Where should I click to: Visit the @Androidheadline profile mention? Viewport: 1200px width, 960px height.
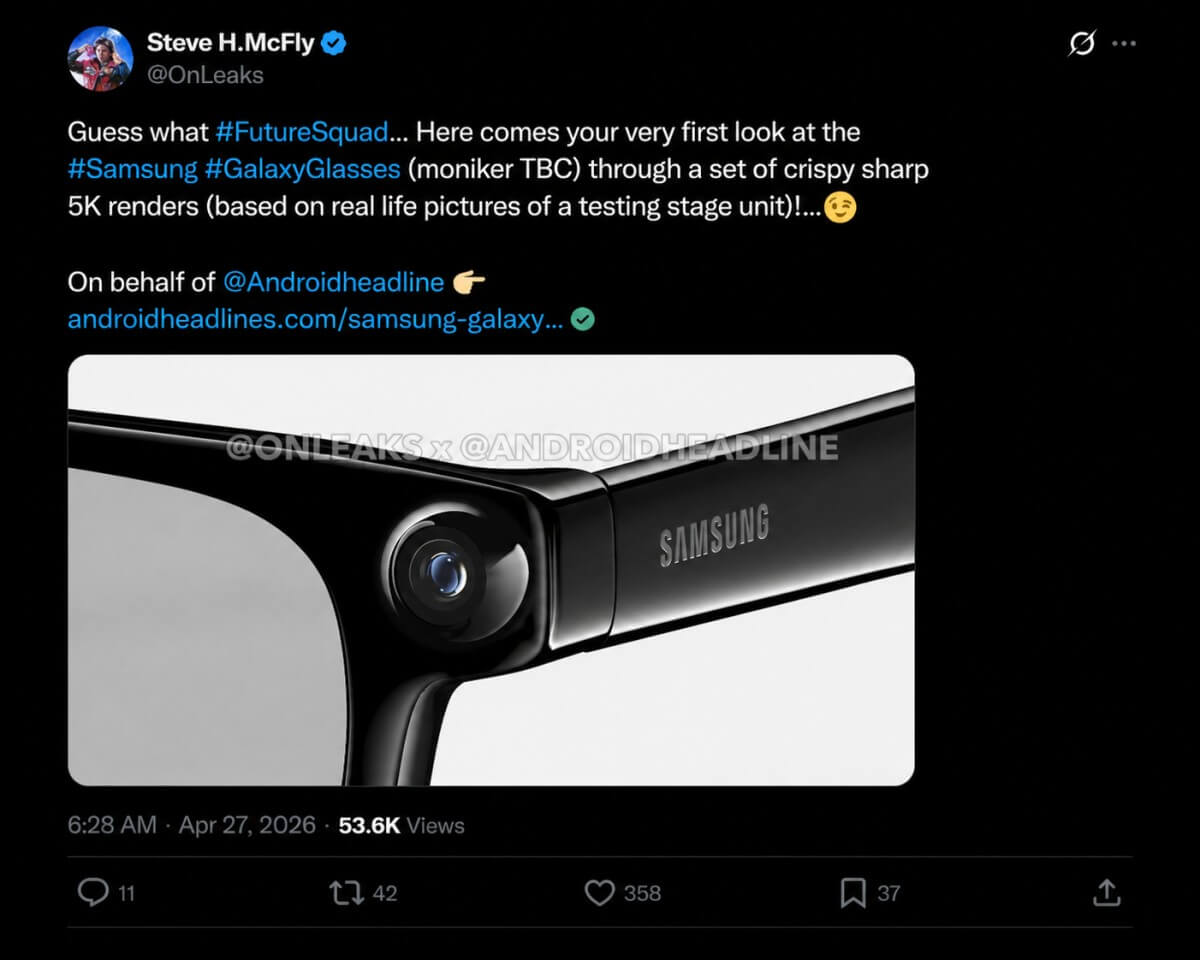click(333, 282)
